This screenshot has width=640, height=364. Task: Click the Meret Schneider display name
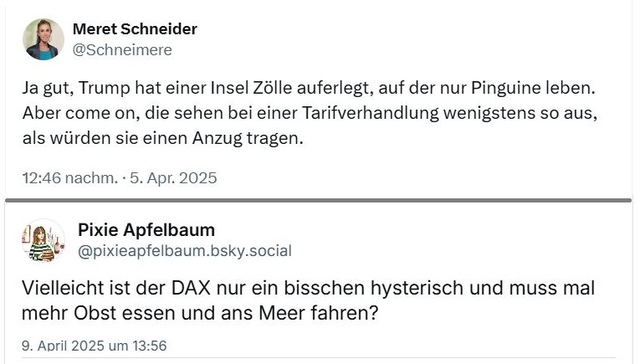[x=135, y=29]
